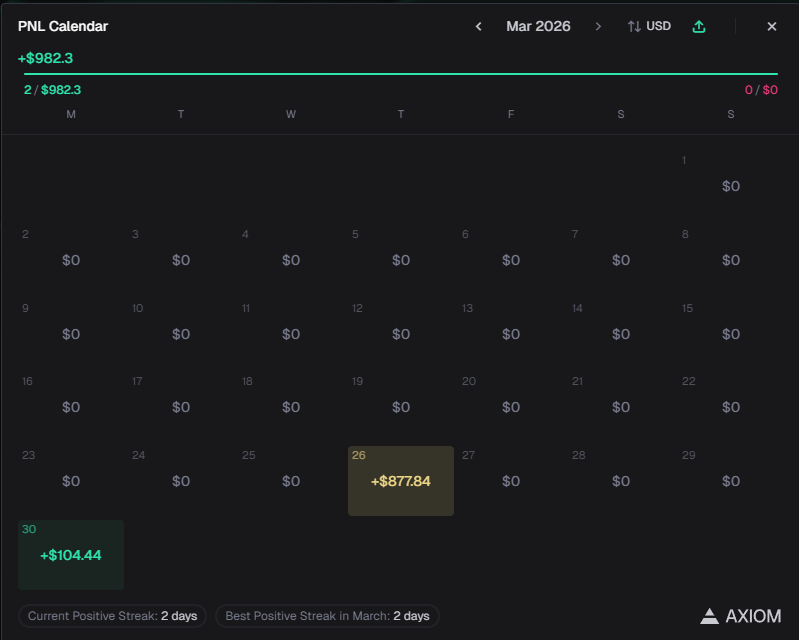Select the March 10 day cell
Viewport: 799px width, 640px height.
181,334
